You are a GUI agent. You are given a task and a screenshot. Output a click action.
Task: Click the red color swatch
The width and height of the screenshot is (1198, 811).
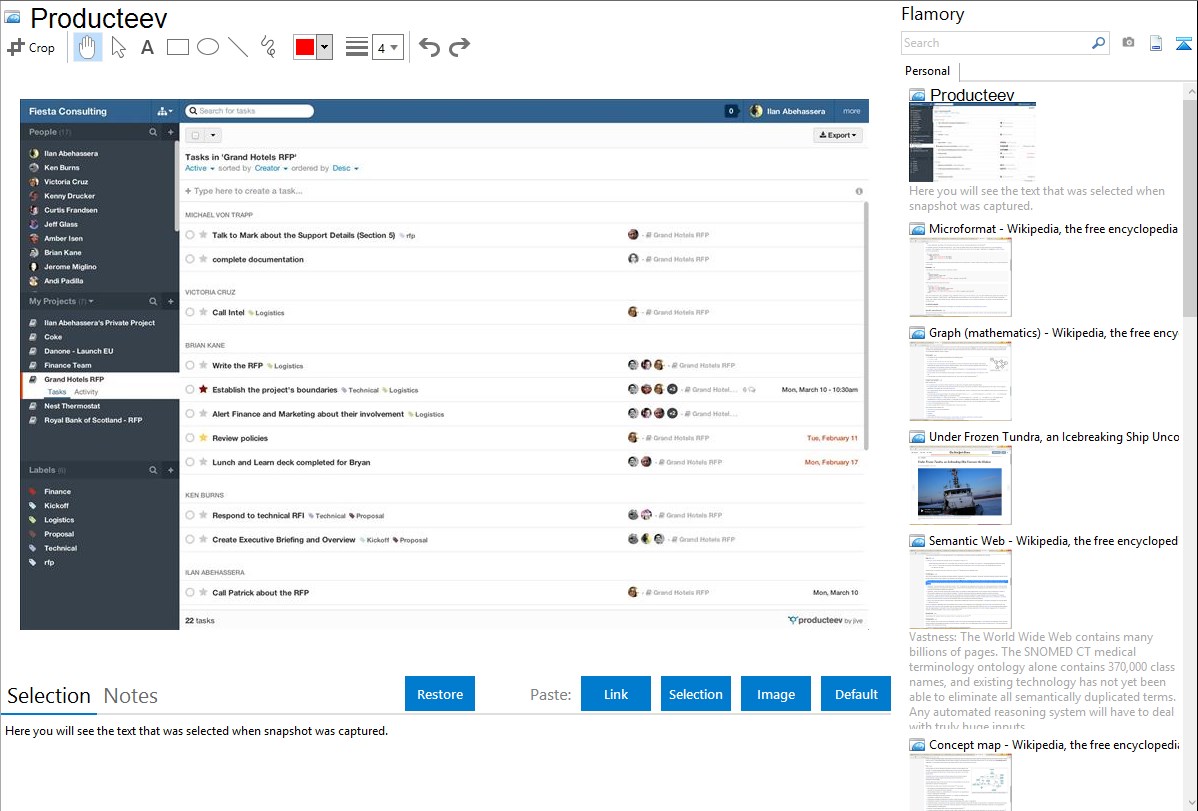[x=305, y=47]
